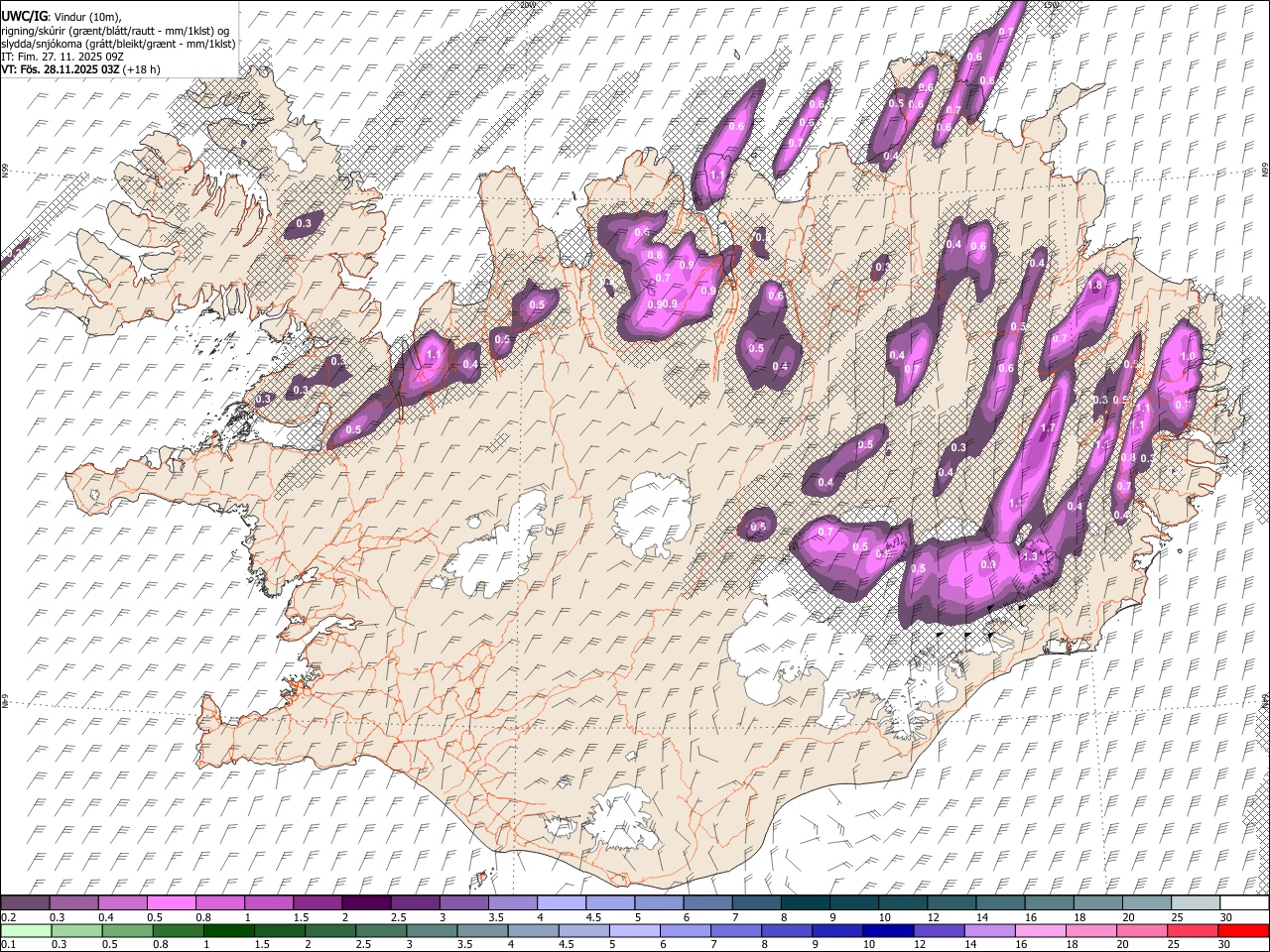1270x952 pixels.
Task: Click the "rigning/skúrir" legend description line
Action: coord(115,30)
